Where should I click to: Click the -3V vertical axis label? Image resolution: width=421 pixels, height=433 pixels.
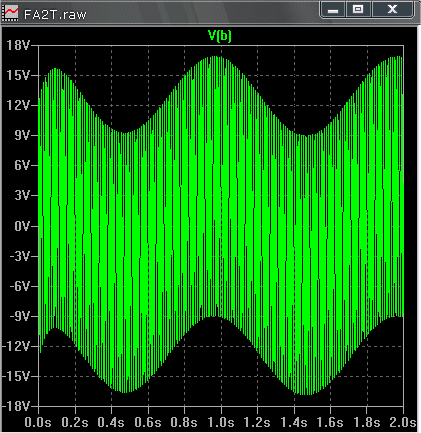(x=20, y=256)
